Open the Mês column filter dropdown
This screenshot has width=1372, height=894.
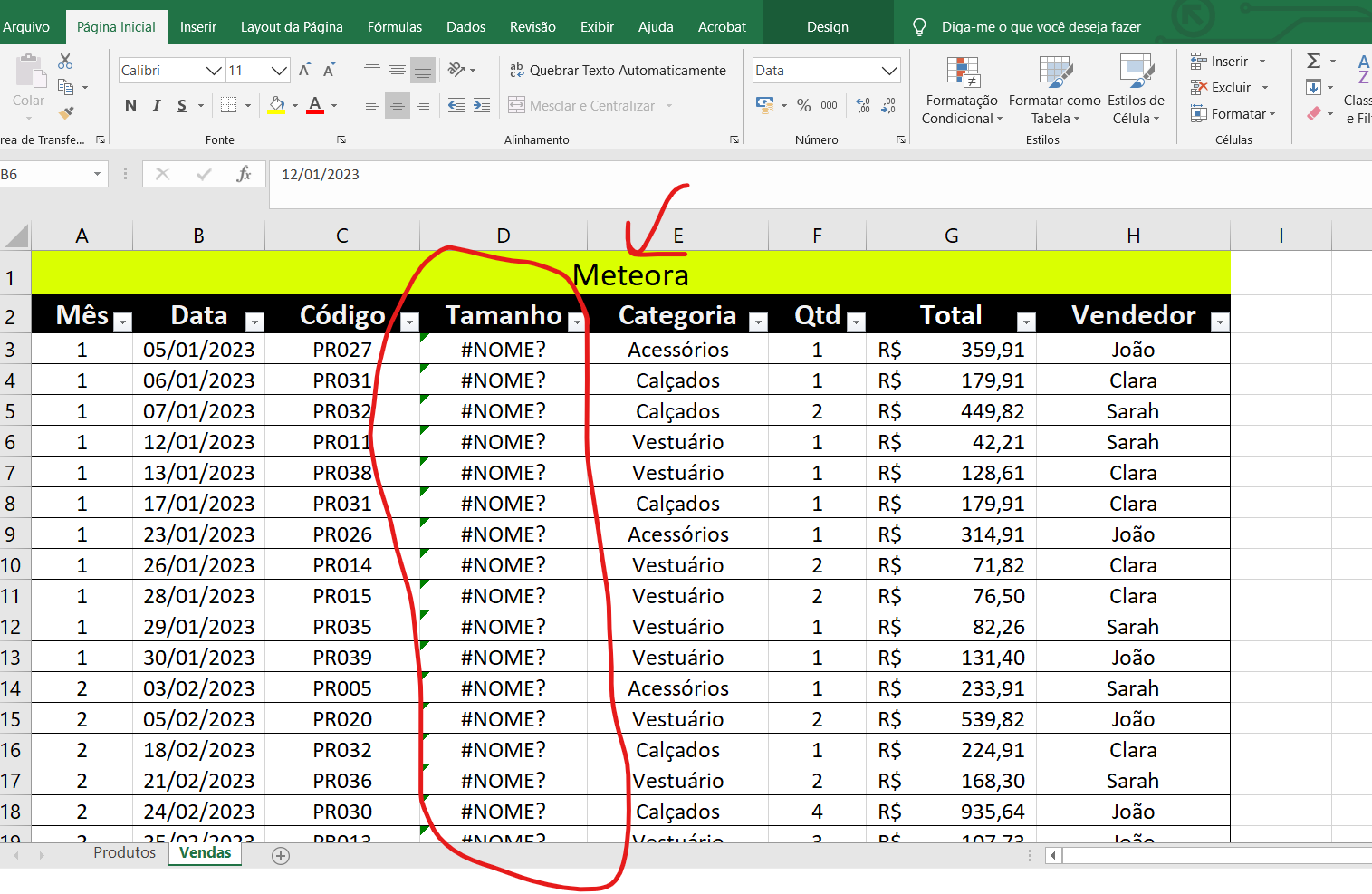(123, 322)
